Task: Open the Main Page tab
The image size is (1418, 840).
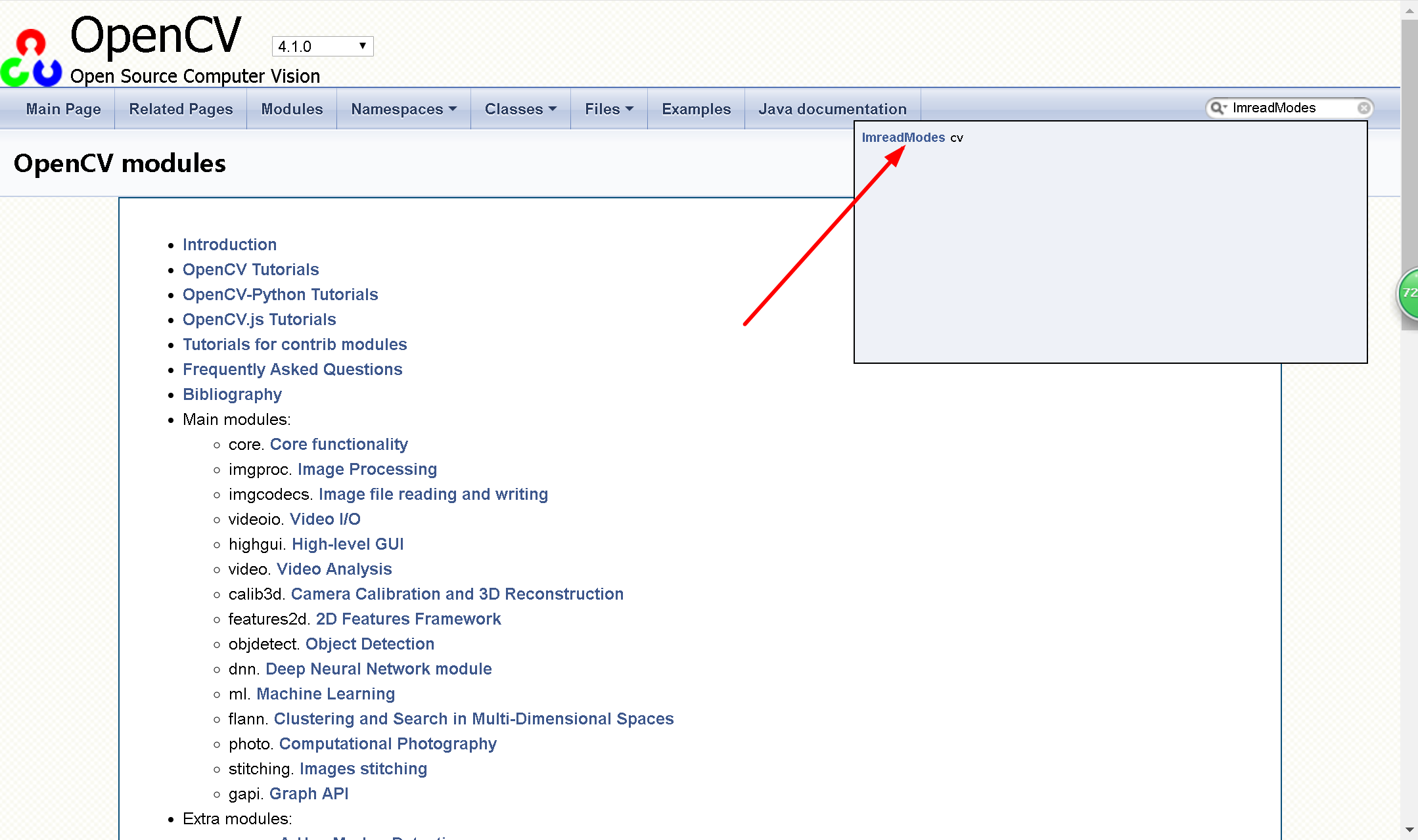Action: click(x=64, y=109)
